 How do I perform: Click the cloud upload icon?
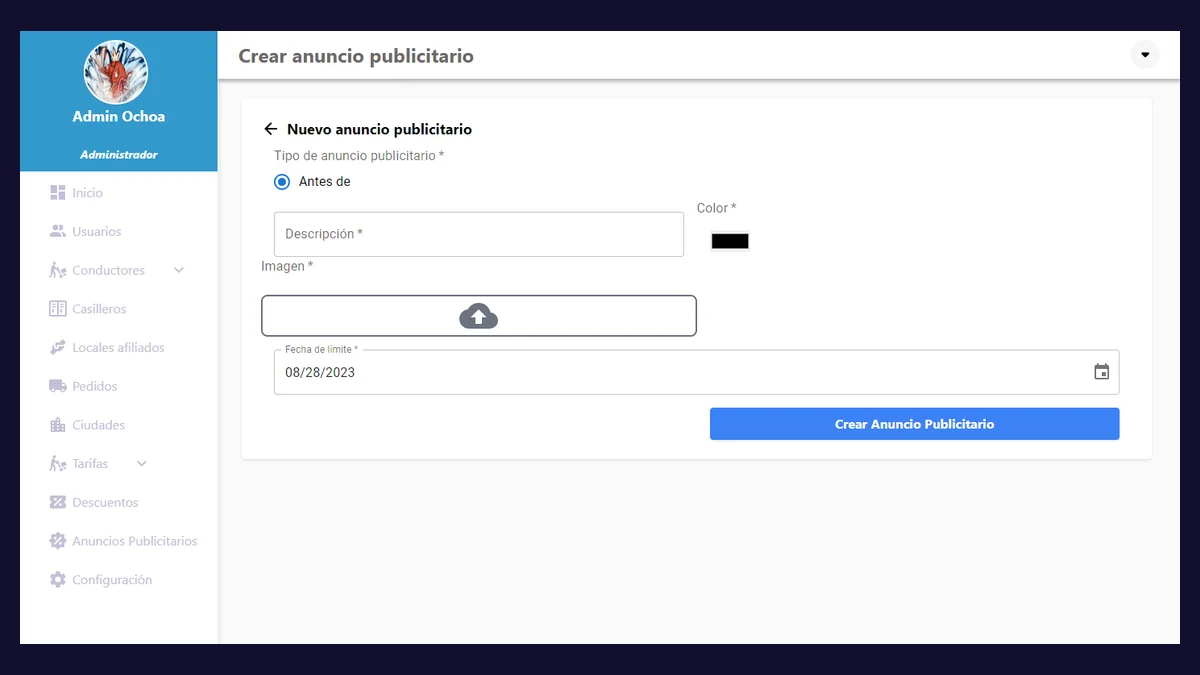click(479, 316)
